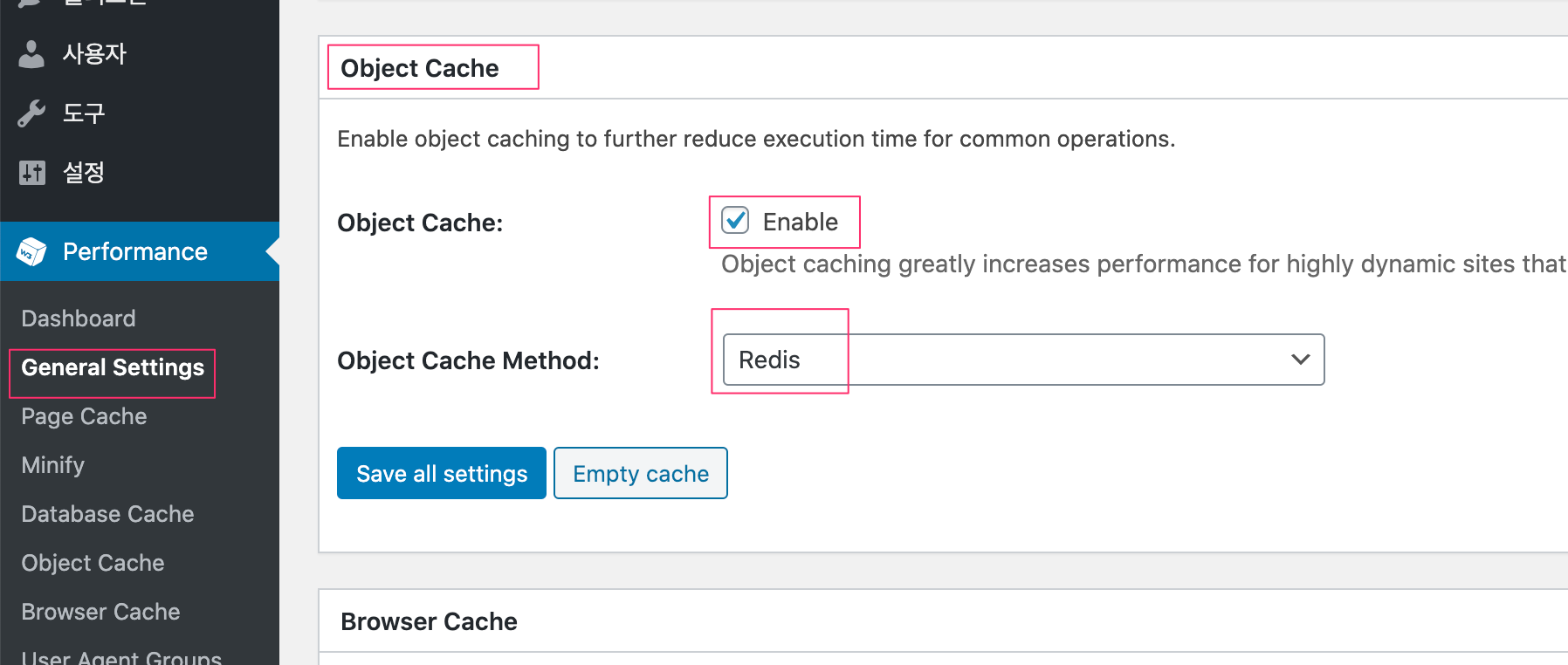Click the dropdown chevron next to Redis
Screen dimensions: 1568x665
pyautogui.click(x=1300, y=360)
